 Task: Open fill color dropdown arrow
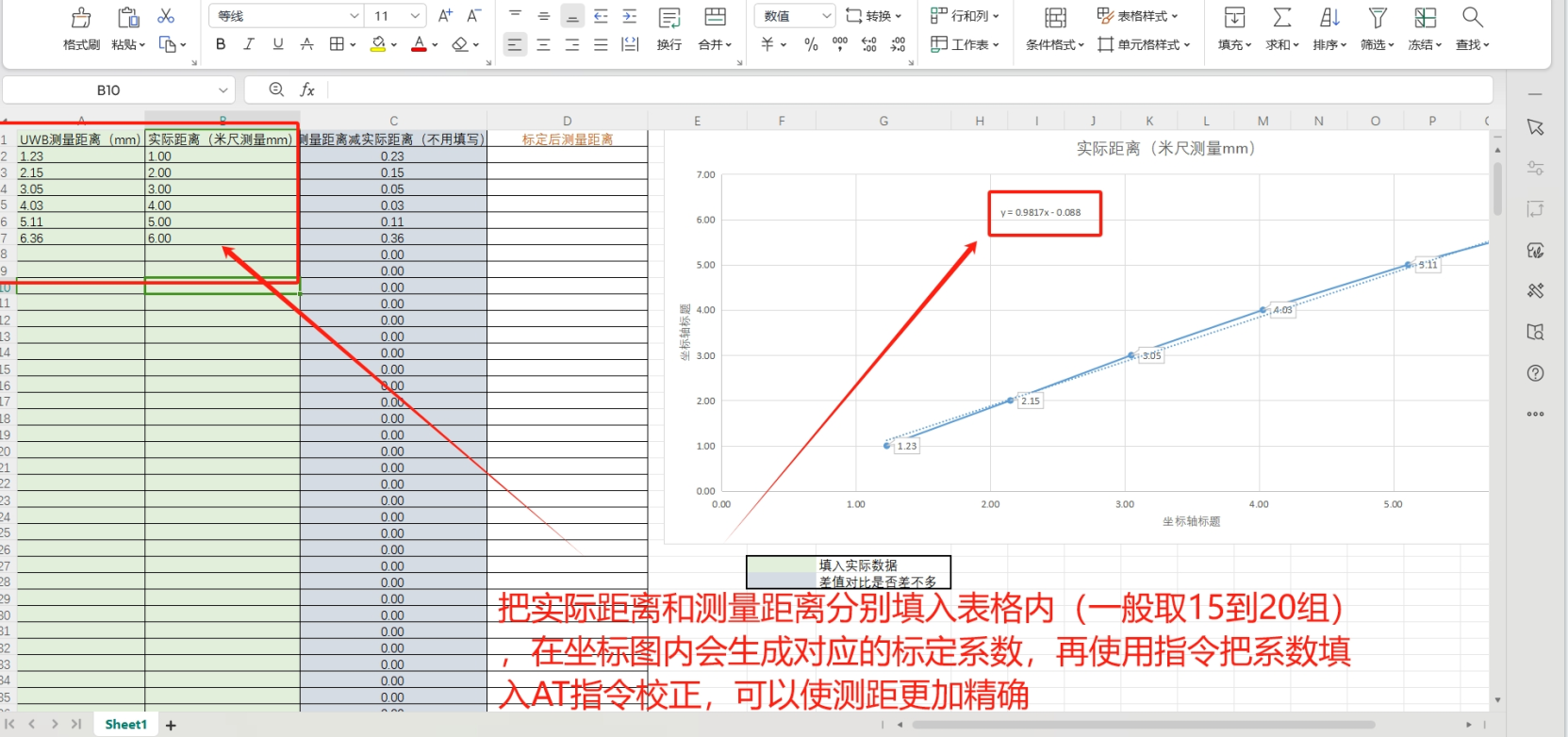(394, 44)
